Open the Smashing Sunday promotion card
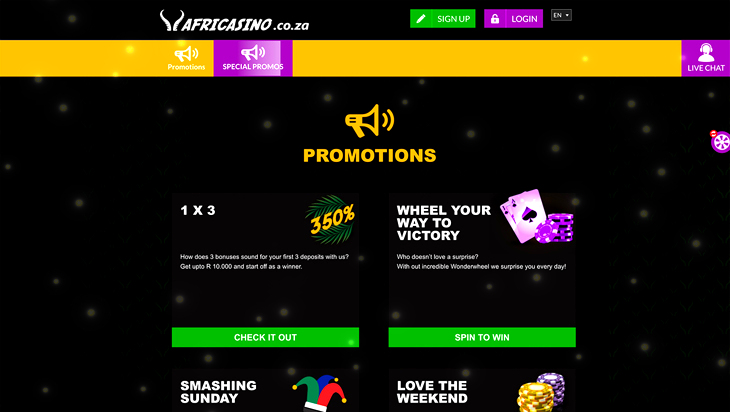The height and width of the screenshot is (412, 730). (x=265, y=391)
